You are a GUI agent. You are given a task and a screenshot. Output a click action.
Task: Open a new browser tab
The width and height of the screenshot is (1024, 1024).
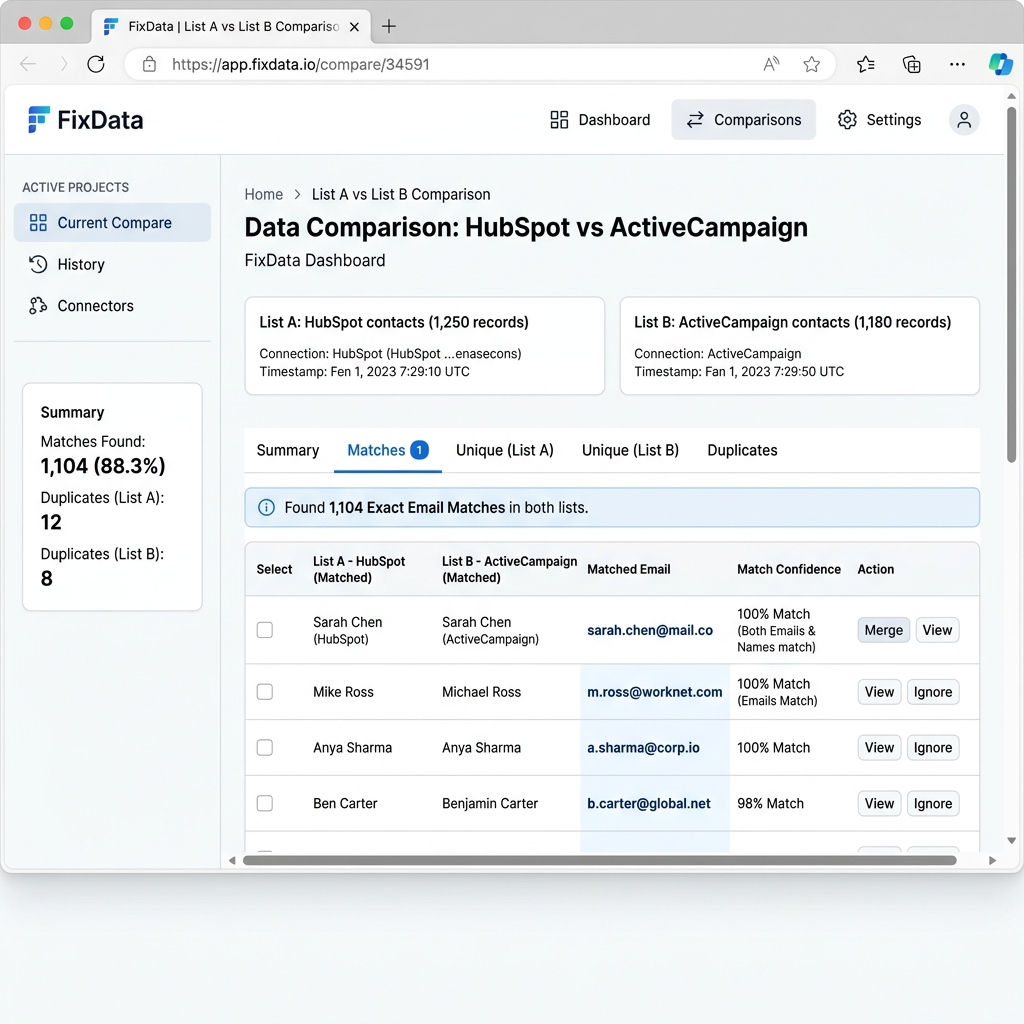click(389, 26)
